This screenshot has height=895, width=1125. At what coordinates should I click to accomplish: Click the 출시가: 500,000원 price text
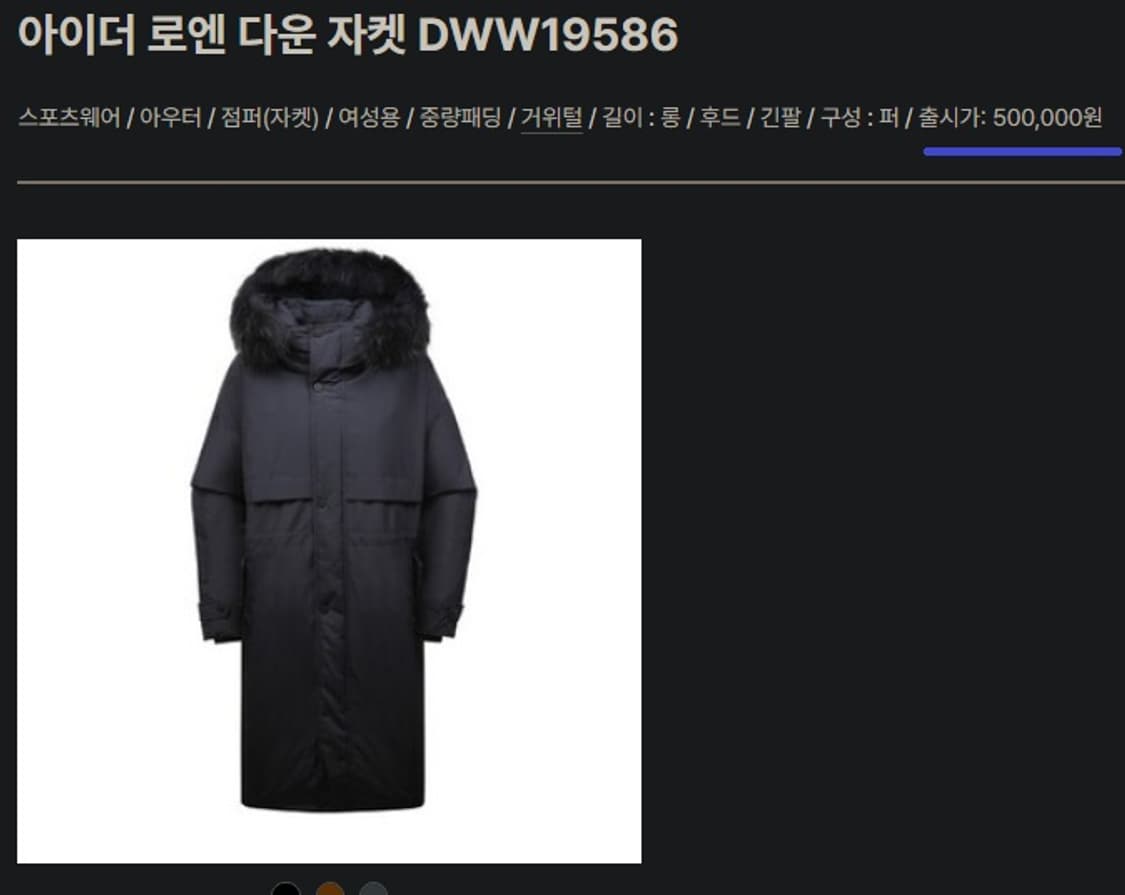[x=1010, y=117]
